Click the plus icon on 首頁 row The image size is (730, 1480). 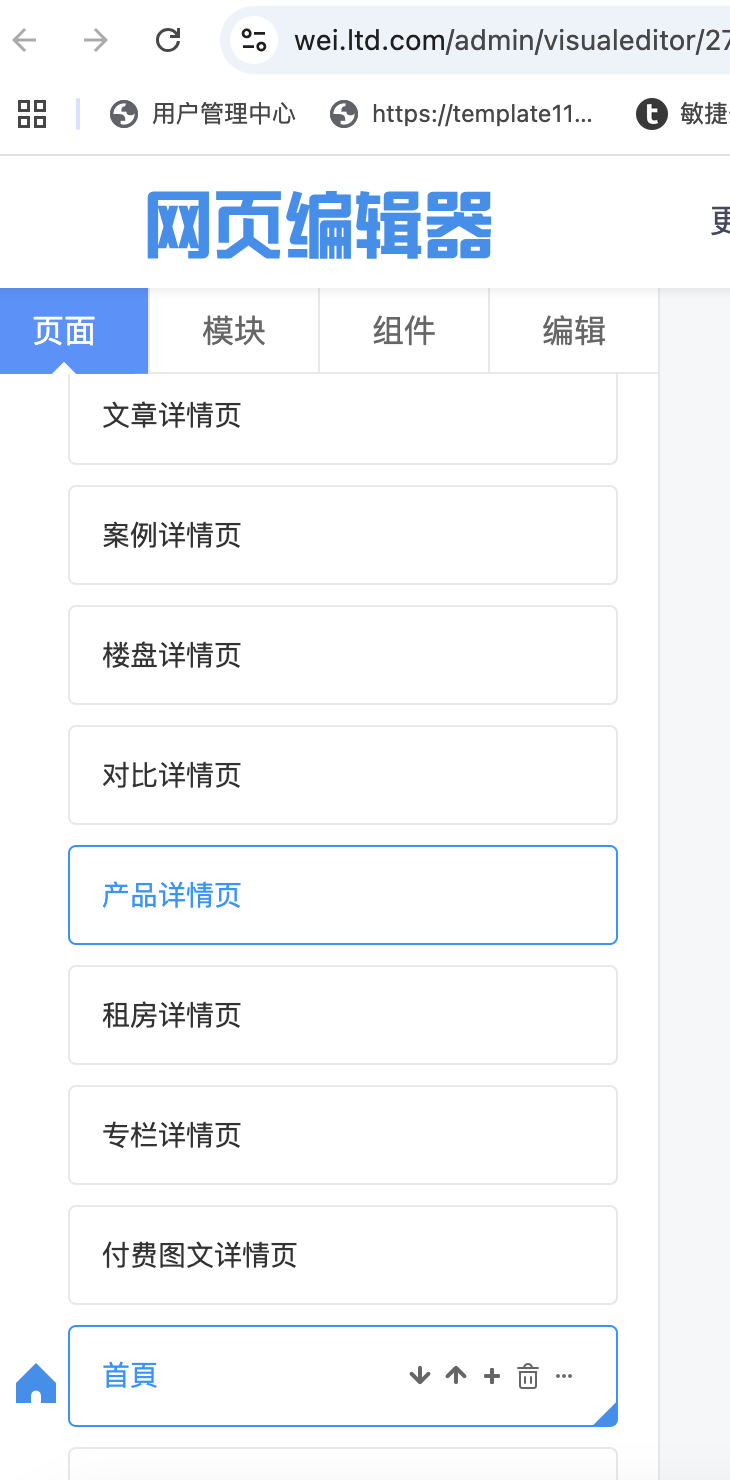492,1376
